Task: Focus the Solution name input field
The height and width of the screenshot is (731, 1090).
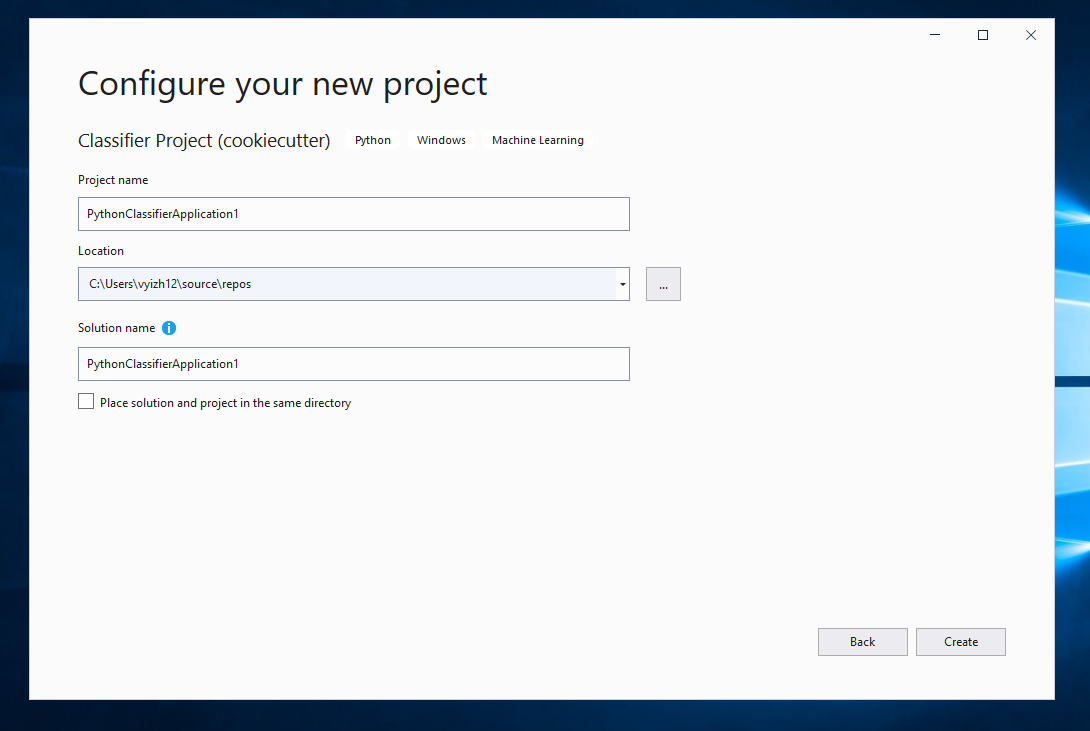Action: pos(354,364)
